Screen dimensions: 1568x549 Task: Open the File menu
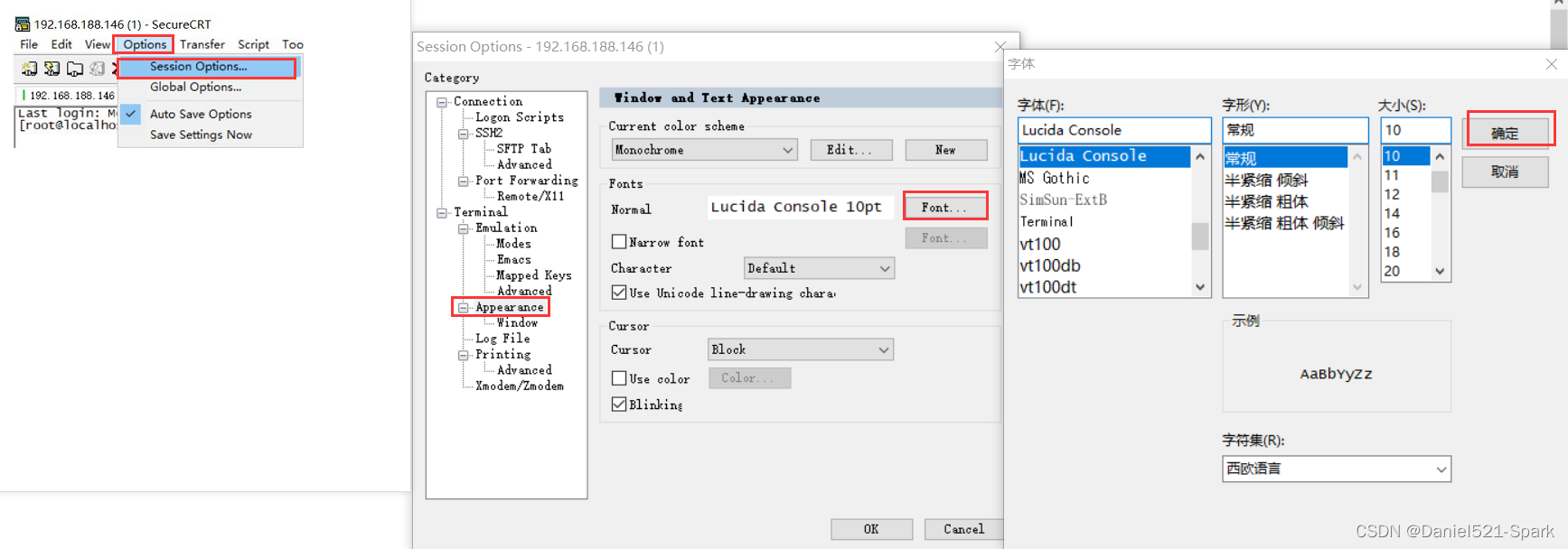click(x=29, y=44)
